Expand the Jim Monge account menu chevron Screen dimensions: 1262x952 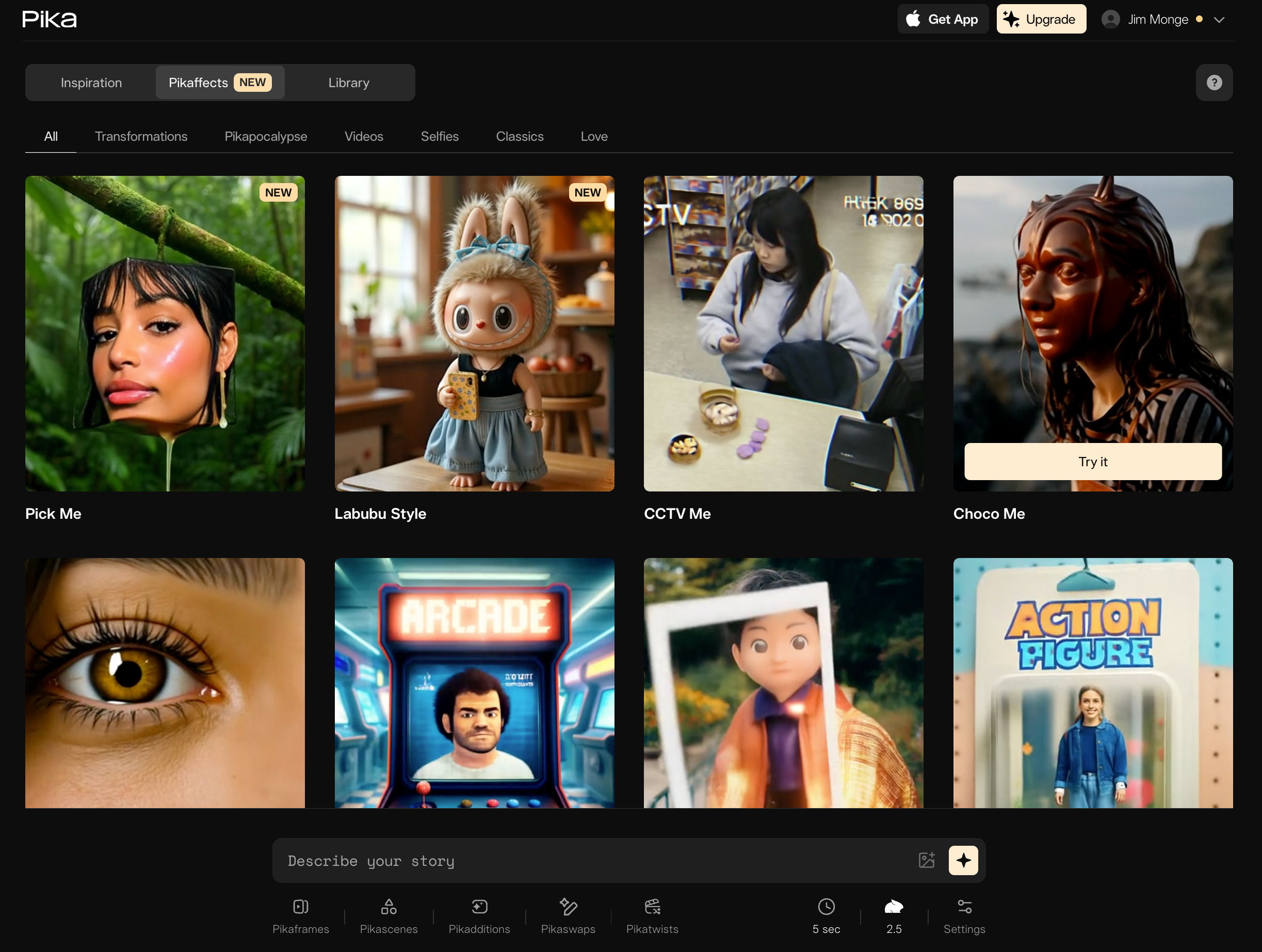pos(1219,20)
